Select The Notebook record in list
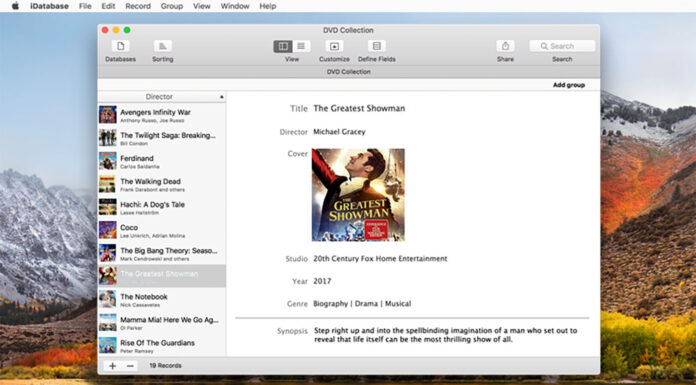This screenshot has height=385, width=696. point(162,299)
